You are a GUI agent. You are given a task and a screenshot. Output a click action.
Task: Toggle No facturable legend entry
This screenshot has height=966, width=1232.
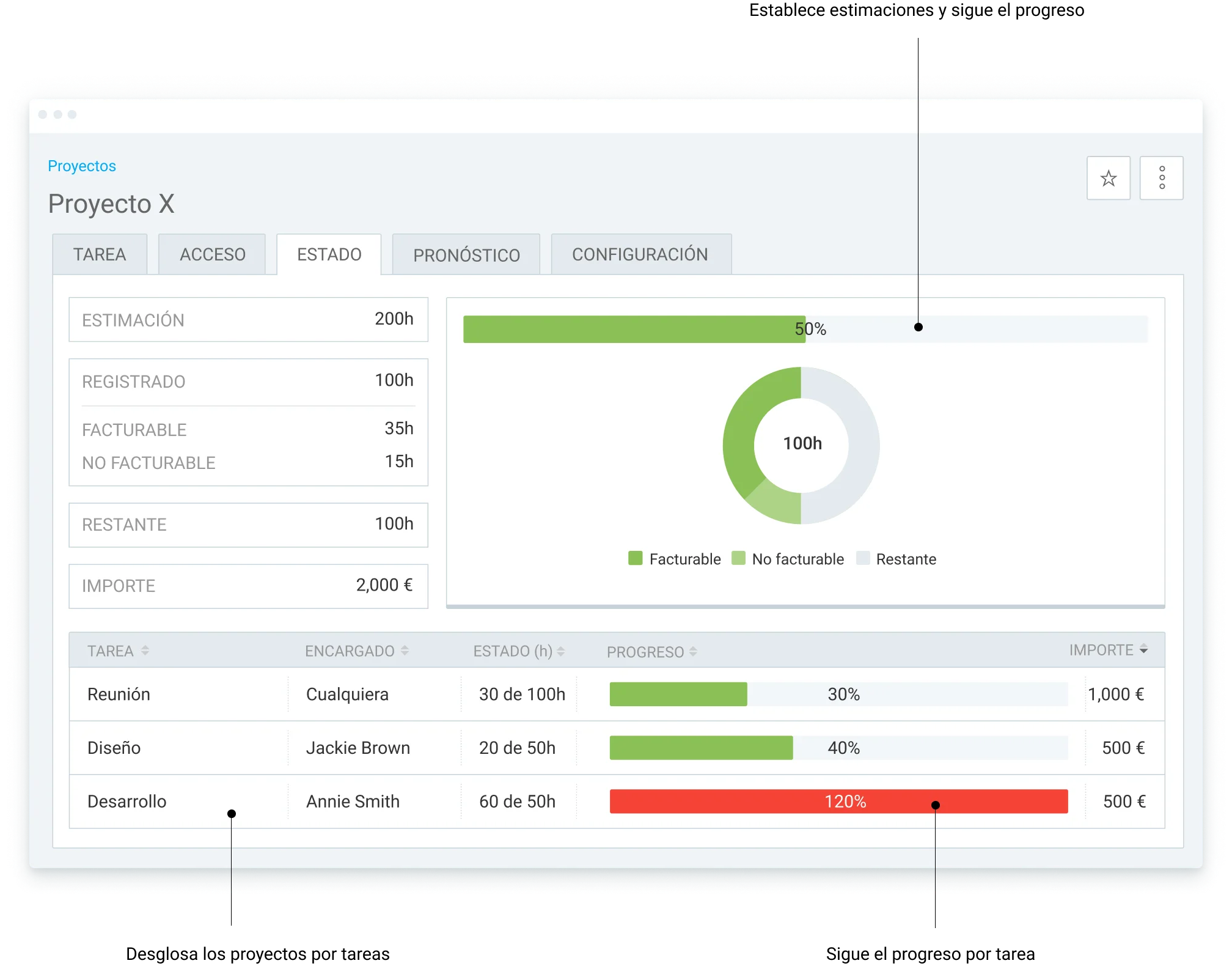click(x=788, y=559)
